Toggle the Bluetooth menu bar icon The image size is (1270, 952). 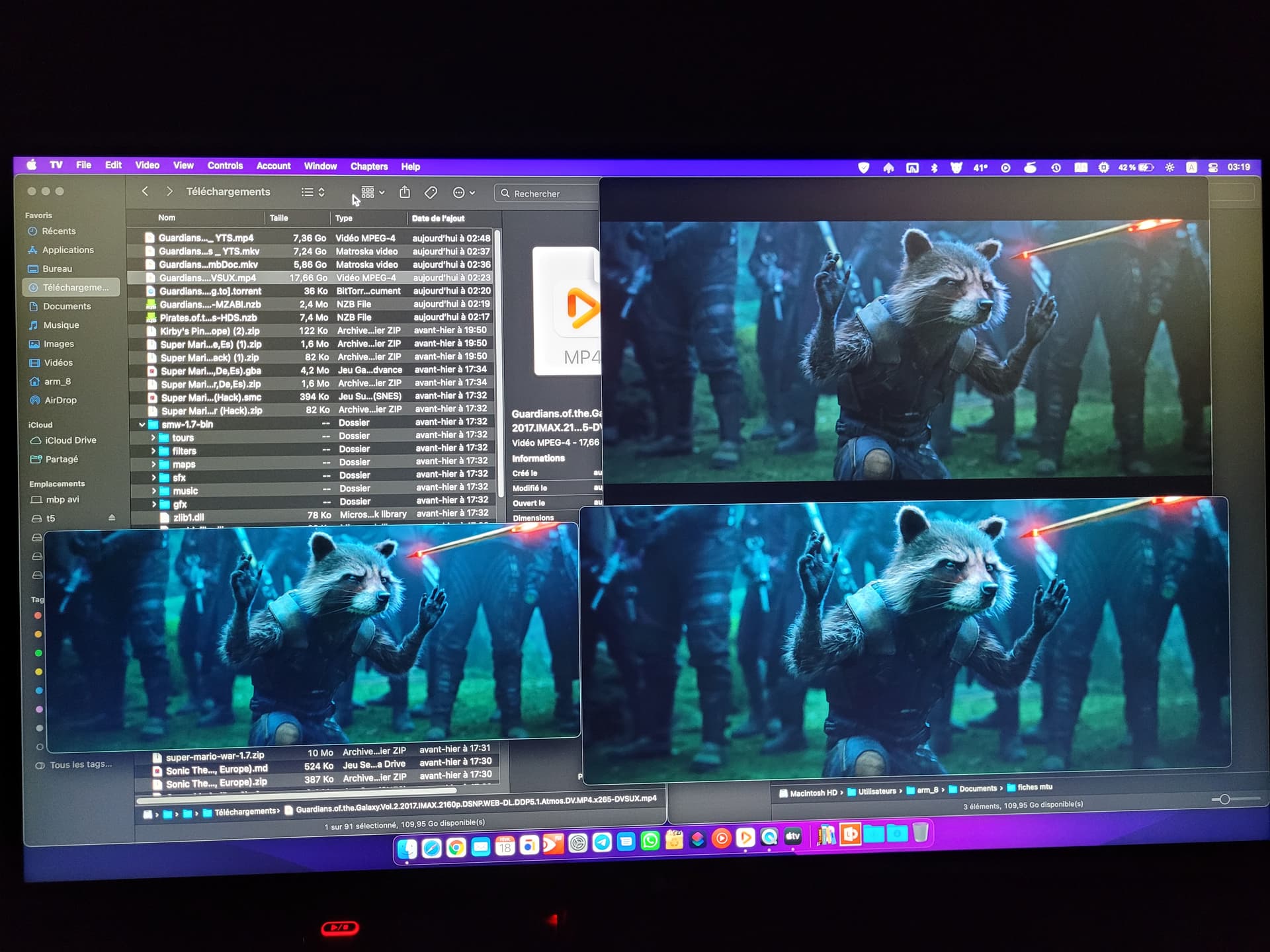click(x=934, y=168)
